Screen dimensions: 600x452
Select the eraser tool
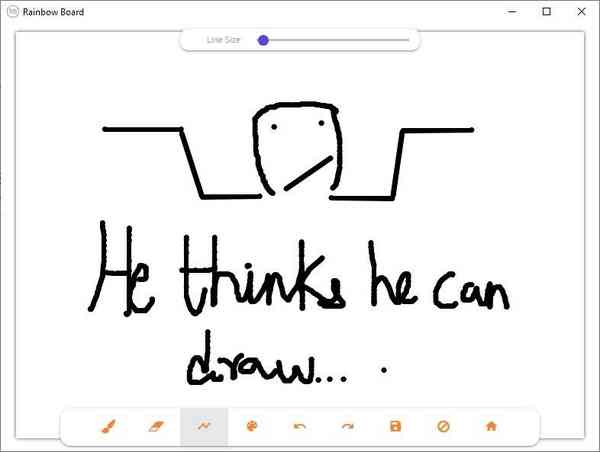point(155,427)
